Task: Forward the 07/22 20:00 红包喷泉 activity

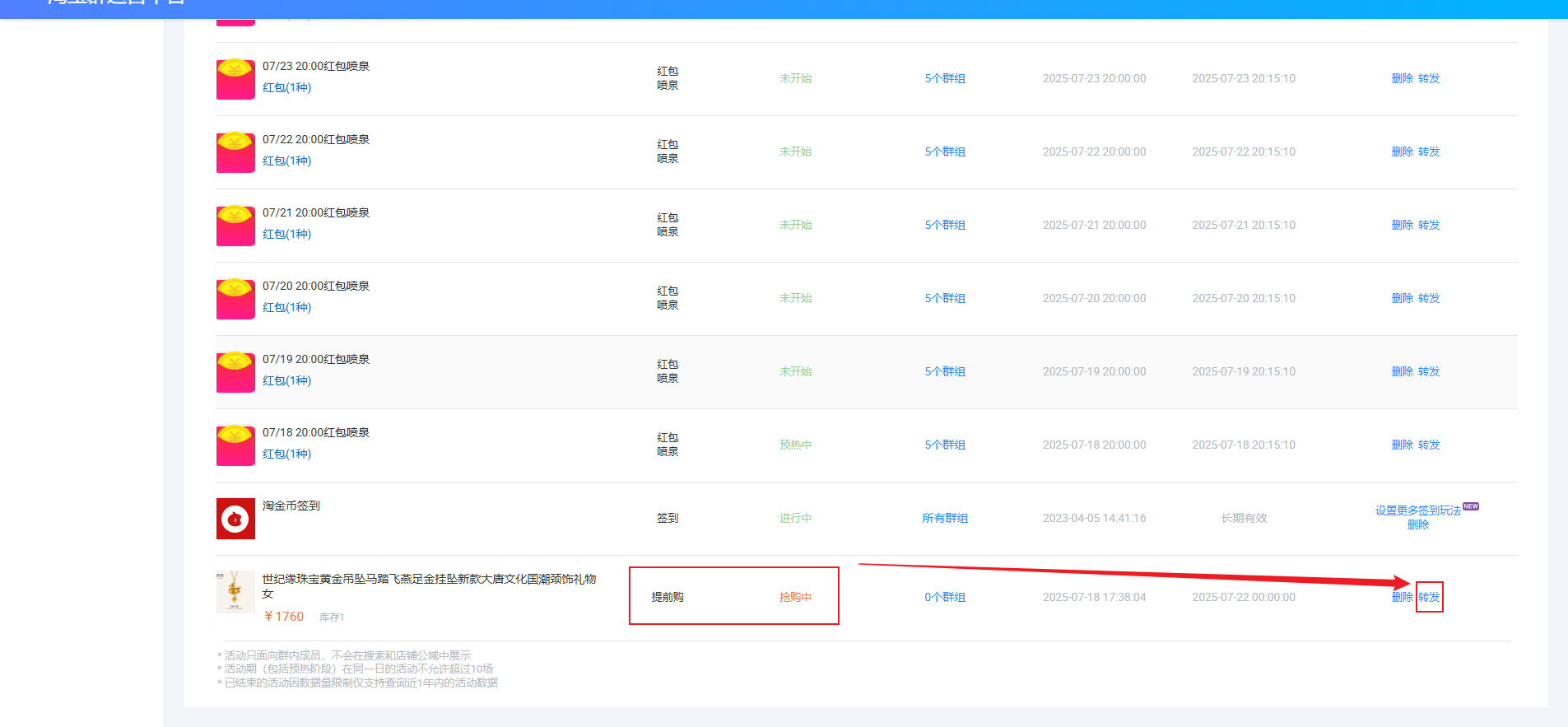Action: click(1429, 151)
